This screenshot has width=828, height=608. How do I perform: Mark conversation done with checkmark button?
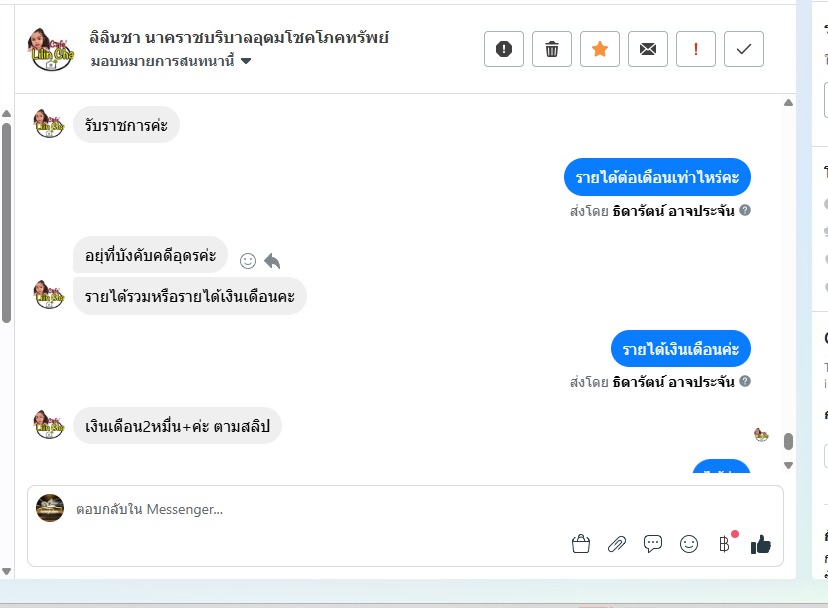tap(743, 49)
